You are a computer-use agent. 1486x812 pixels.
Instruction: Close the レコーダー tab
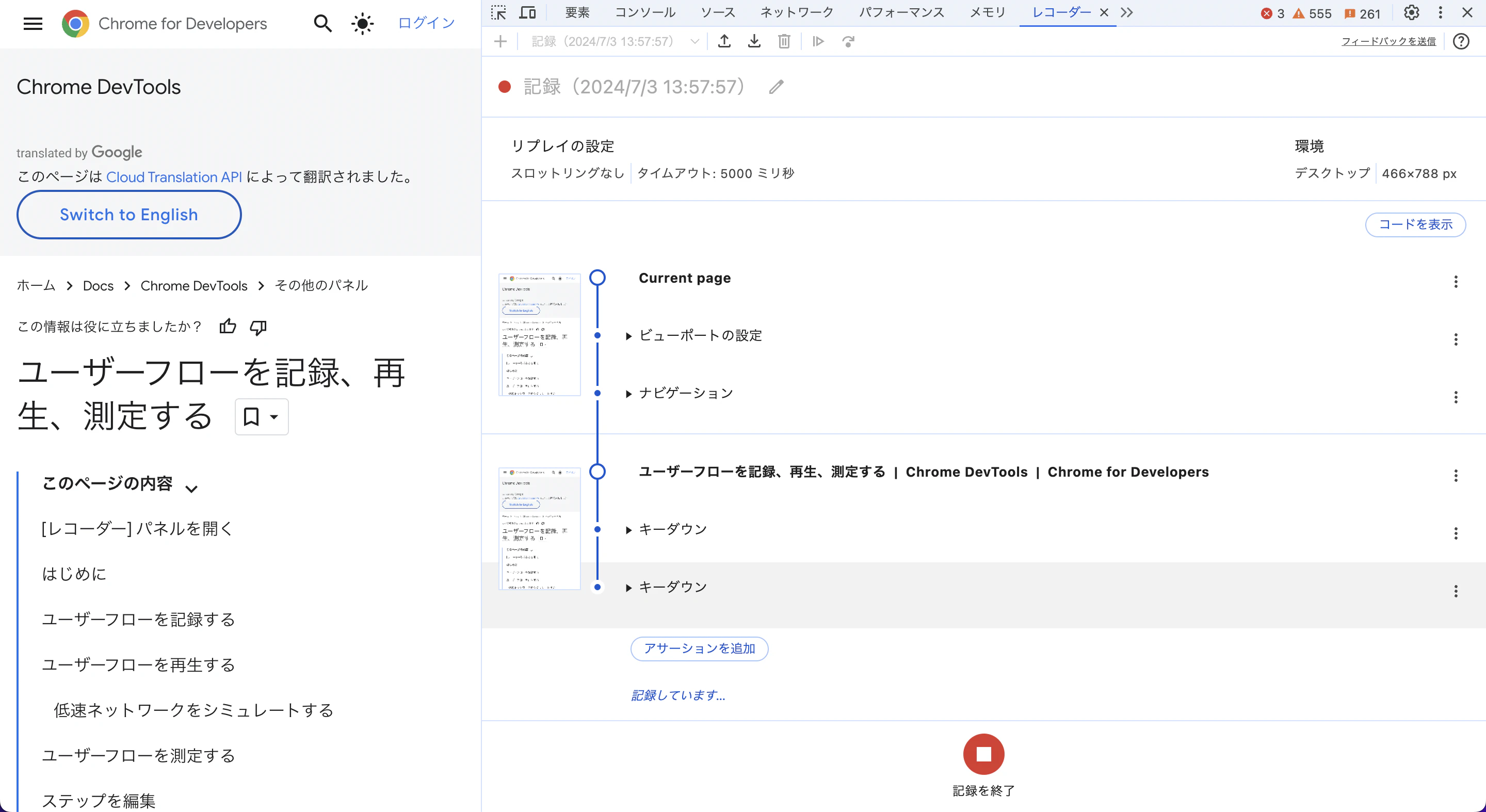click(x=1104, y=13)
